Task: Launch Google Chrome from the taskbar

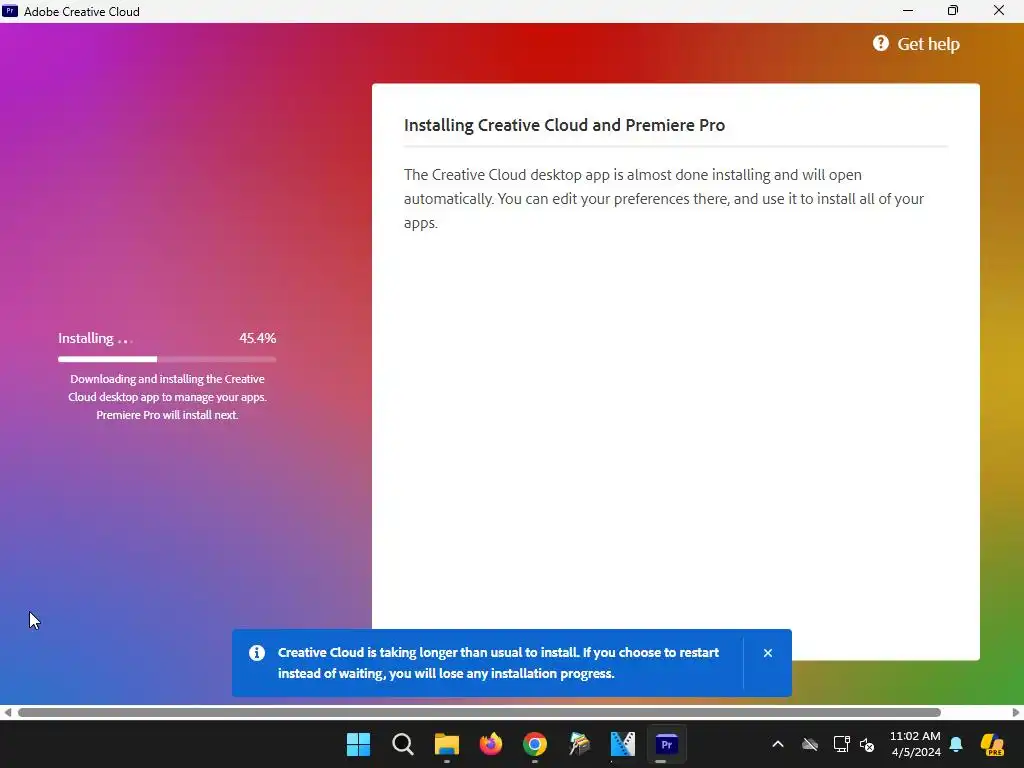Action: click(x=535, y=744)
